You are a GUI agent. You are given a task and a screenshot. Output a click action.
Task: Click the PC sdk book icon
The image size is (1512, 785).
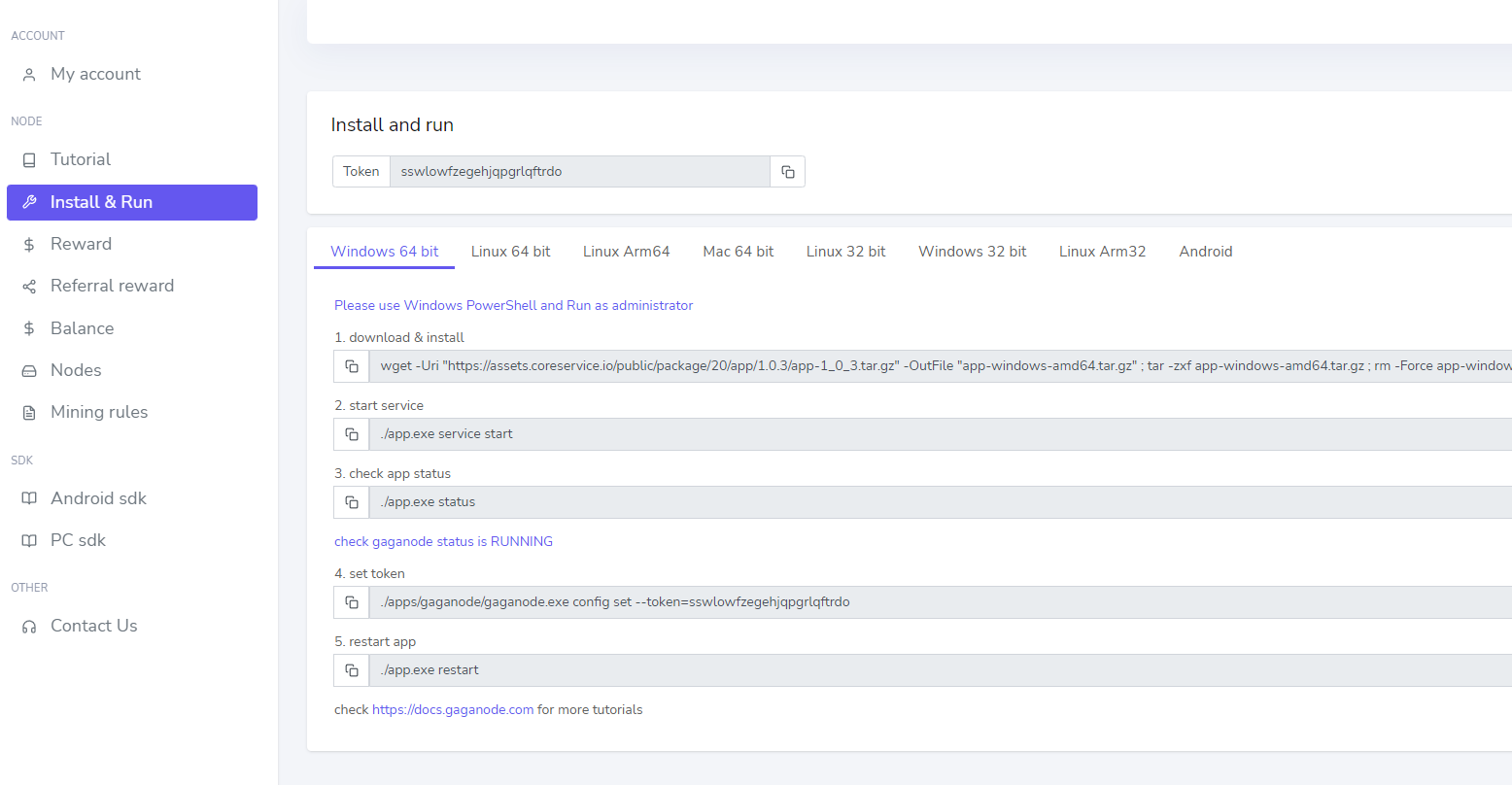pos(29,541)
